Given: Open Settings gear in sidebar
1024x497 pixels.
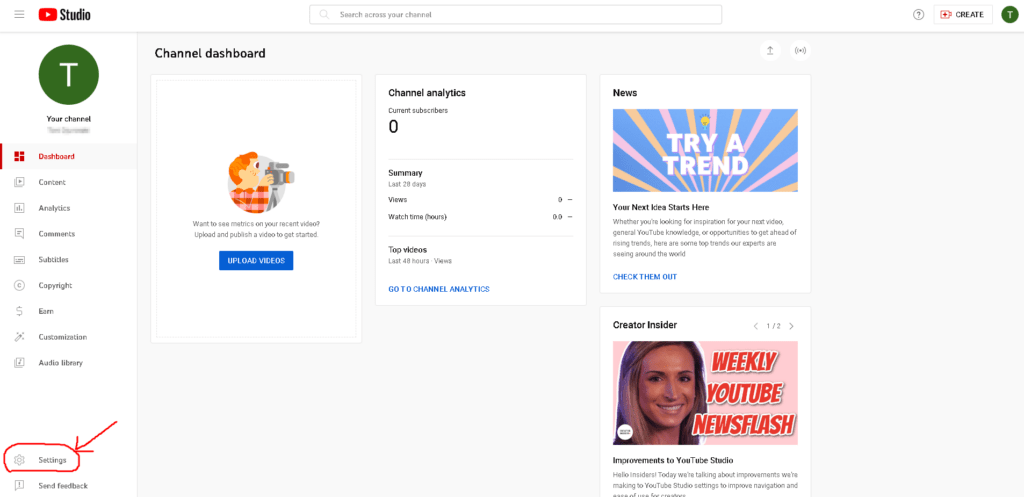Looking at the screenshot, I should tap(52, 460).
